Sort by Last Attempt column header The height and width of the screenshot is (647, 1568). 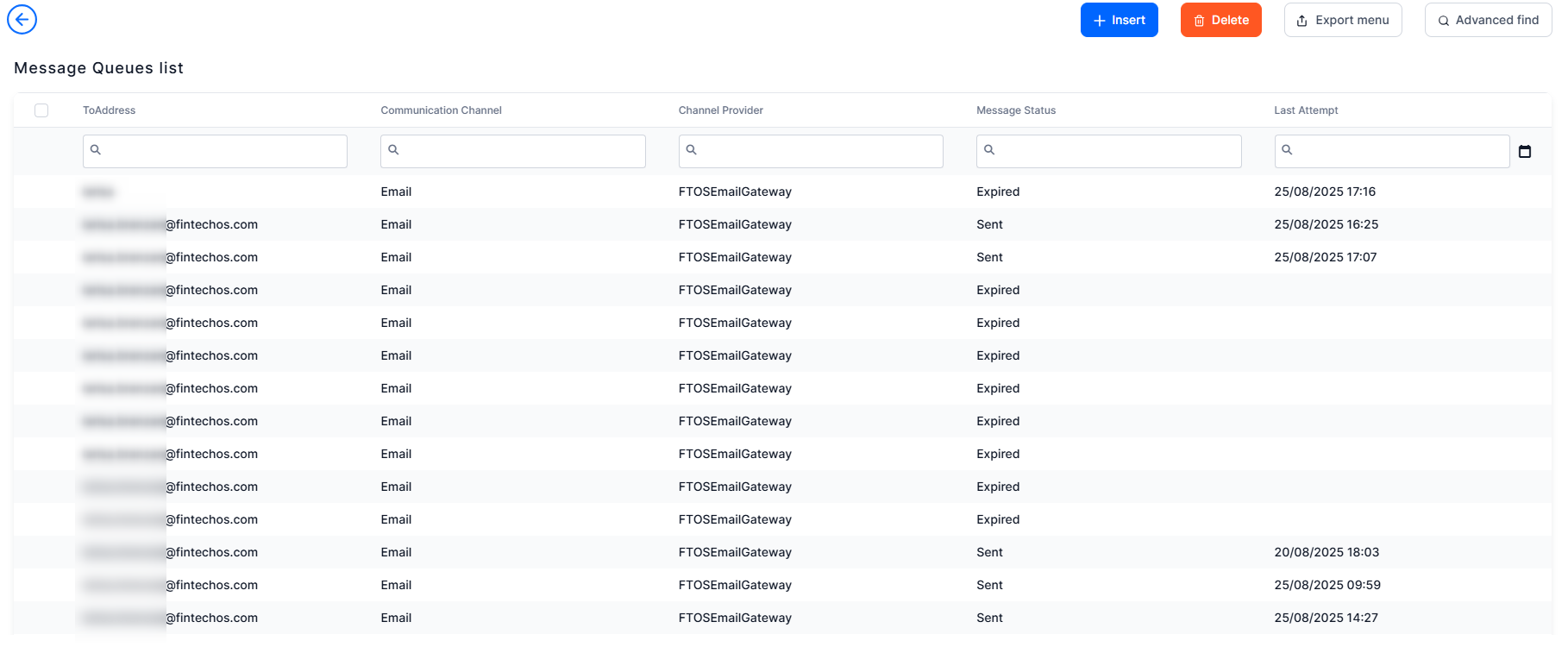point(1306,110)
